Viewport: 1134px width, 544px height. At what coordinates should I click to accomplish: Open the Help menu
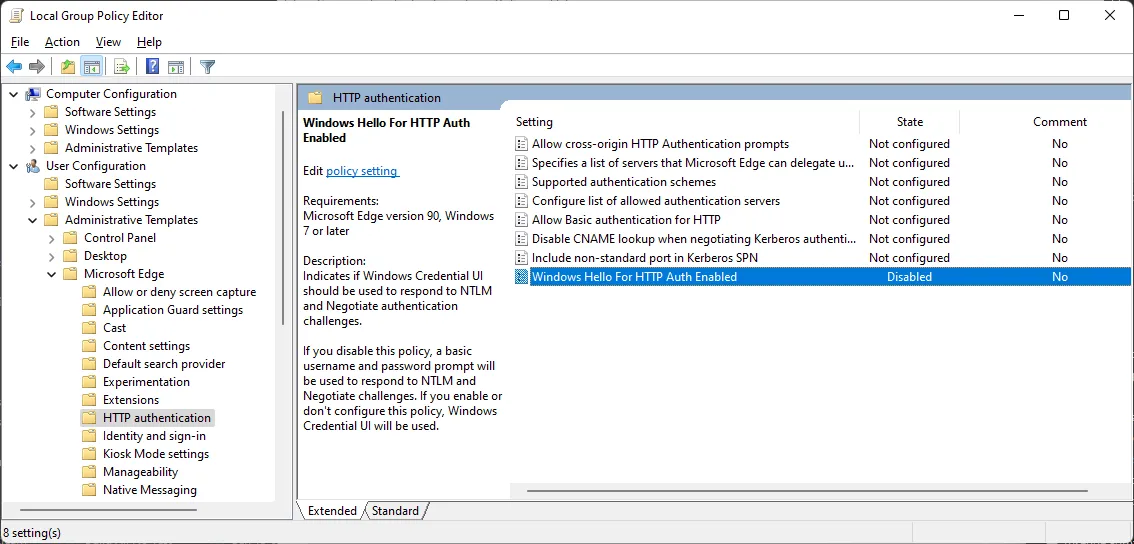[149, 42]
